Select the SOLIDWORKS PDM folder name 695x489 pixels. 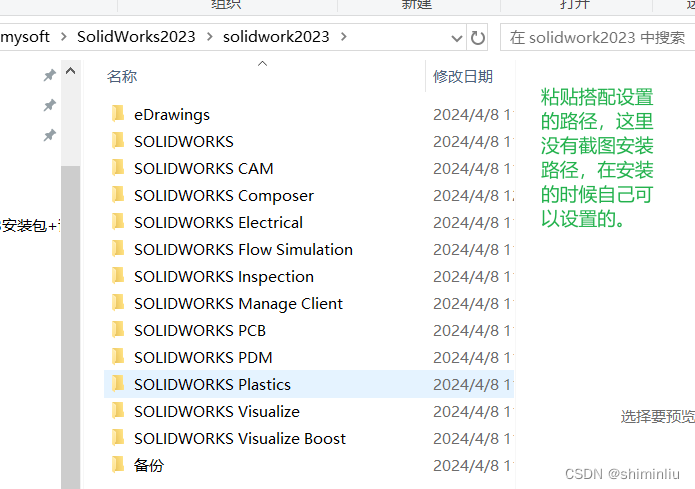tap(203, 358)
